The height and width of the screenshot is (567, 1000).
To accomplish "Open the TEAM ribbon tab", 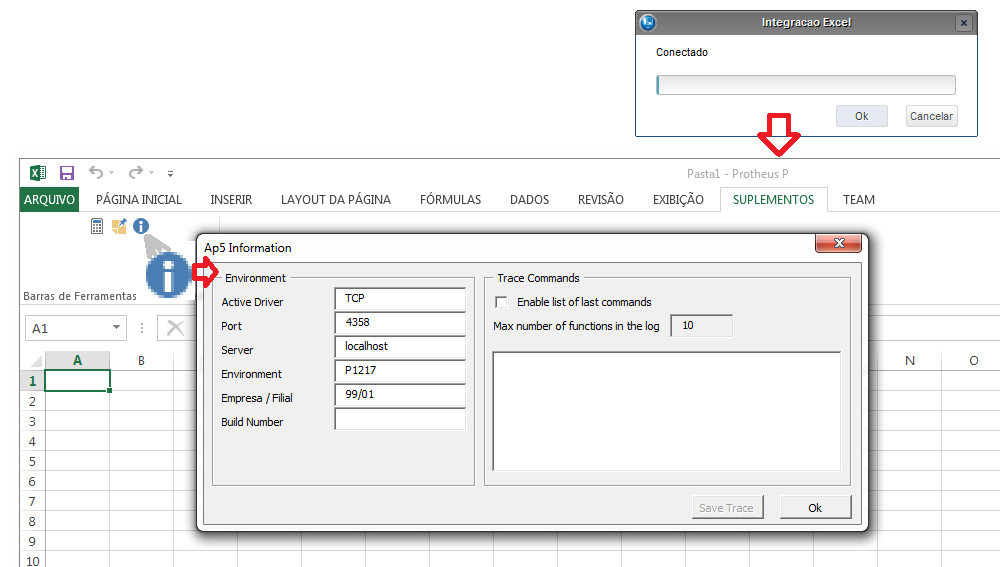I will pyautogui.click(x=859, y=200).
